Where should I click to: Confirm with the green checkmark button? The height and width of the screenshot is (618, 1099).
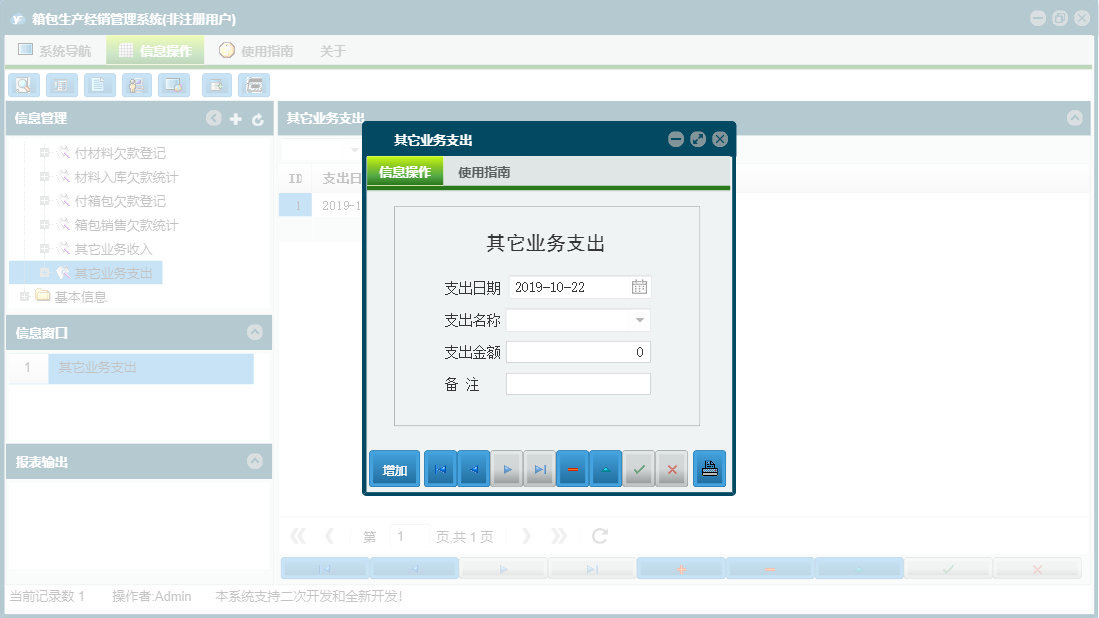click(x=638, y=468)
